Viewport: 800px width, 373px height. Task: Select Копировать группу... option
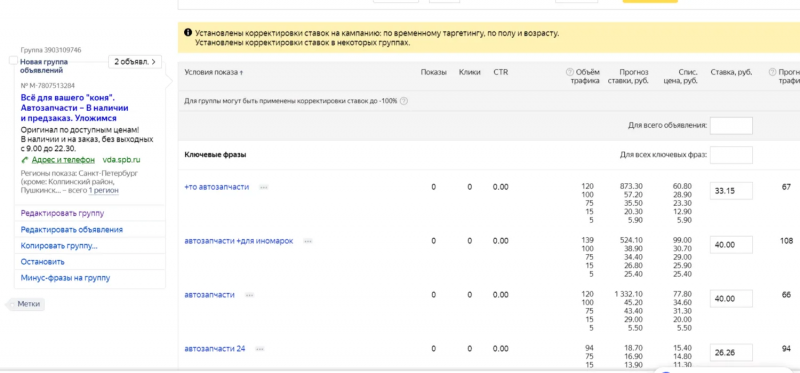click(59, 246)
